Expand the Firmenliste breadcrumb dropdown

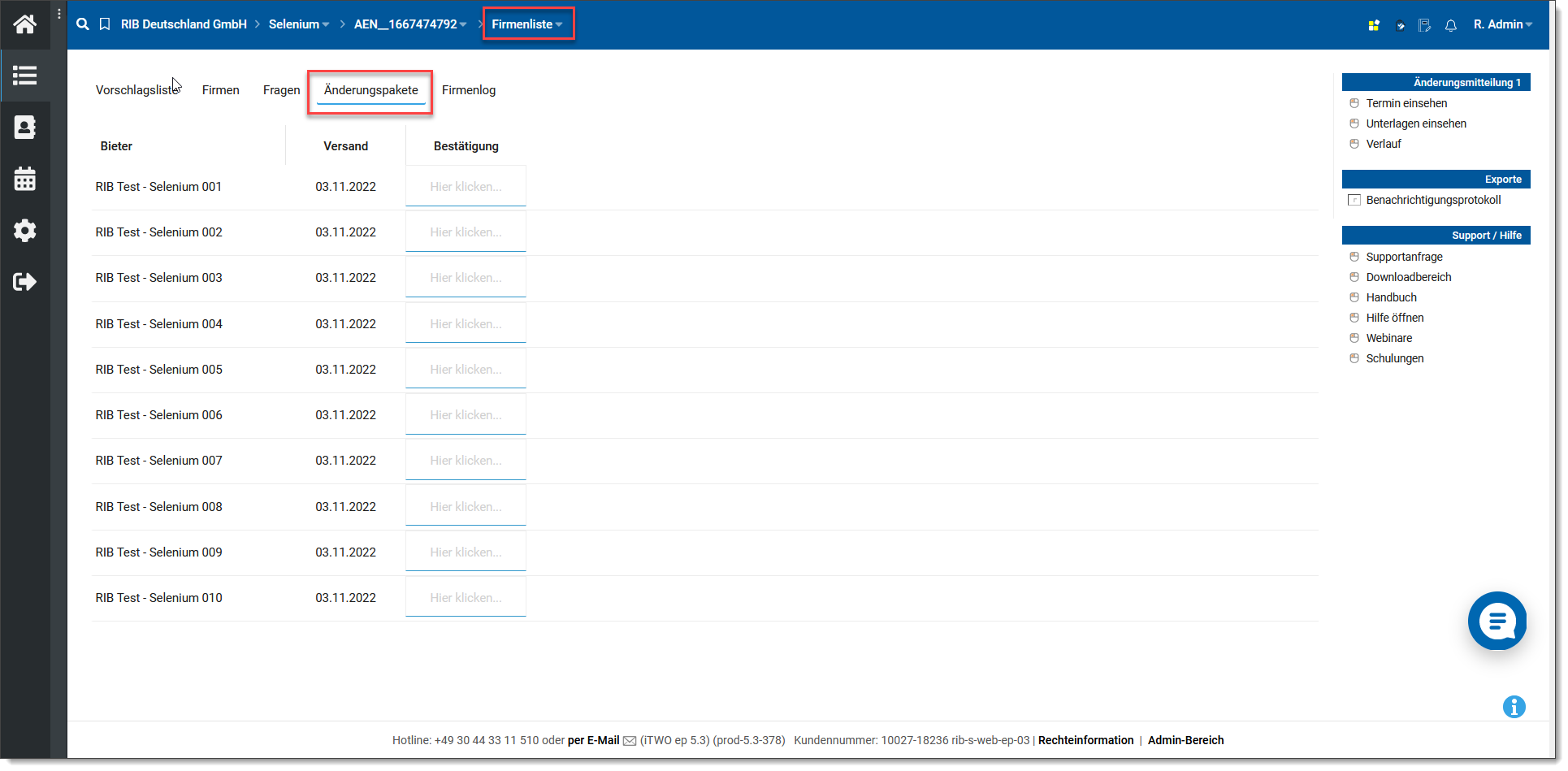(x=527, y=24)
